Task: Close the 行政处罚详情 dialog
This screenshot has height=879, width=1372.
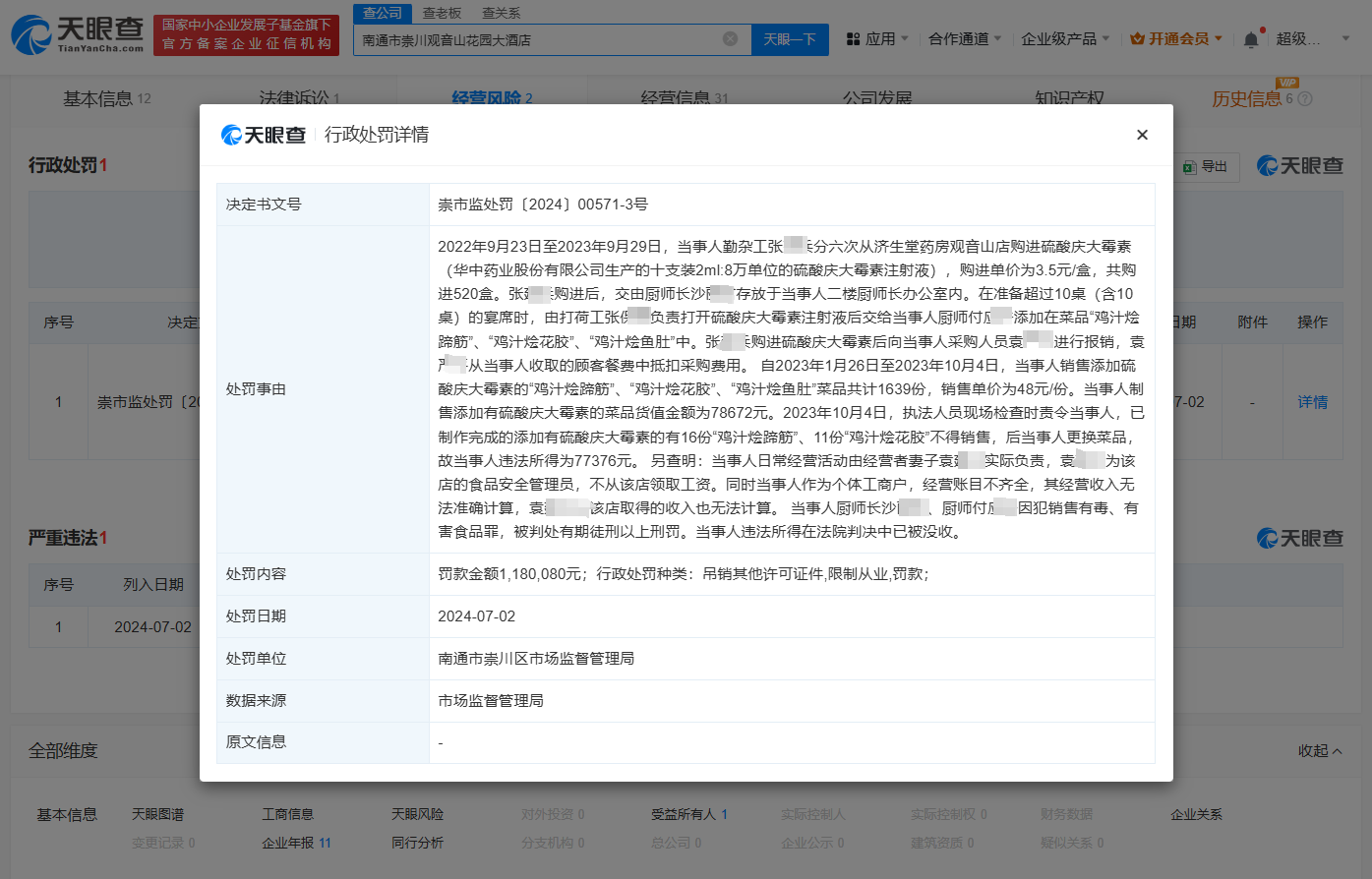Action: coord(1142,135)
